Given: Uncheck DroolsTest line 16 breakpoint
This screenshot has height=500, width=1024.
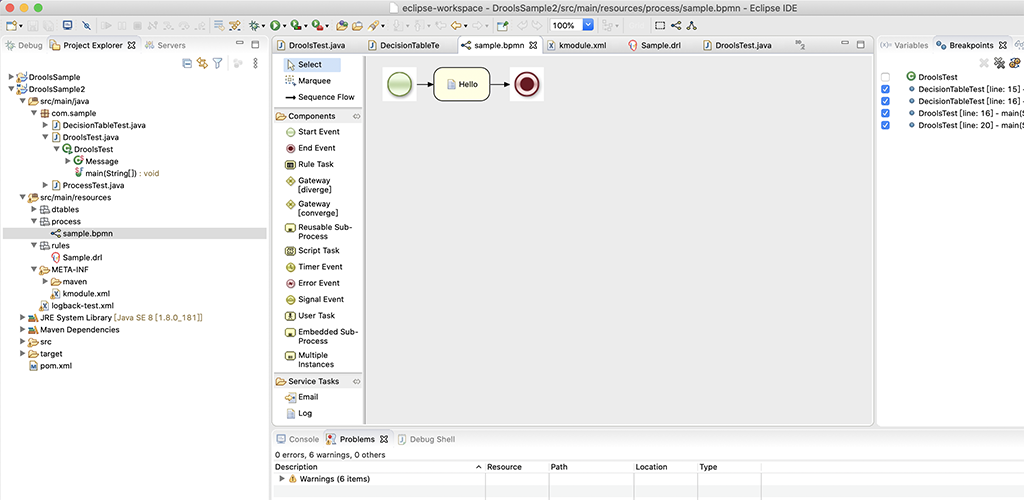Looking at the screenshot, I should [886, 113].
